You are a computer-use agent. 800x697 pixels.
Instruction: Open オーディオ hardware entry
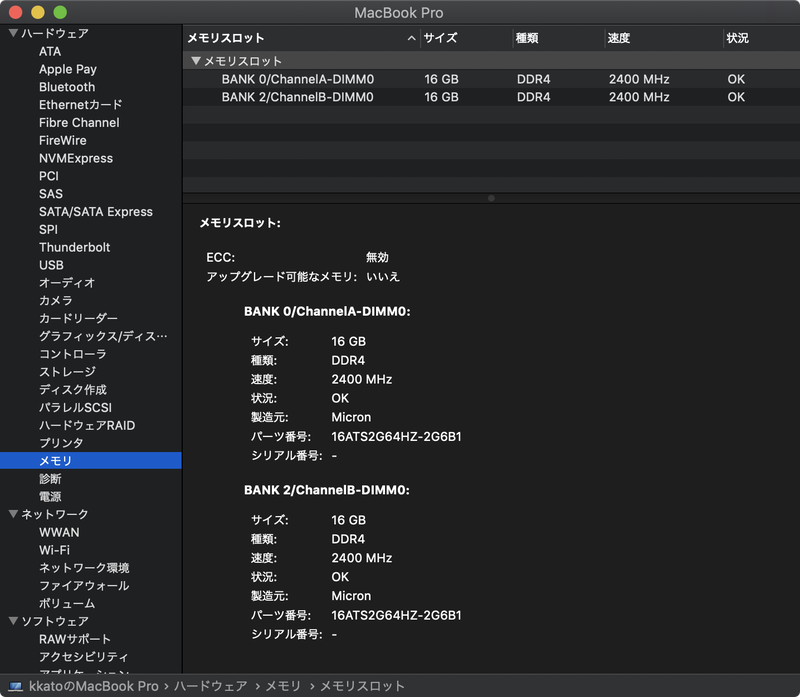coord(67,283)
